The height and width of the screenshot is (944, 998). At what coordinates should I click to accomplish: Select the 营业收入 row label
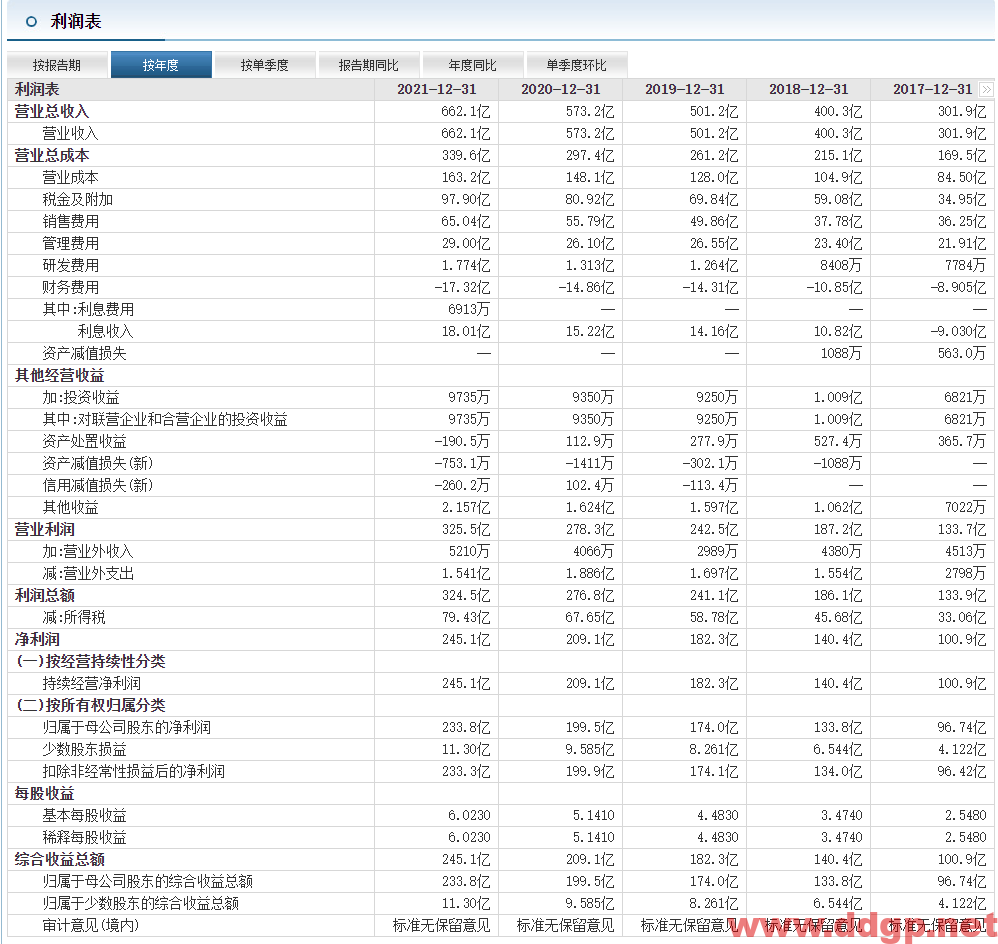[x=70, y=134]
